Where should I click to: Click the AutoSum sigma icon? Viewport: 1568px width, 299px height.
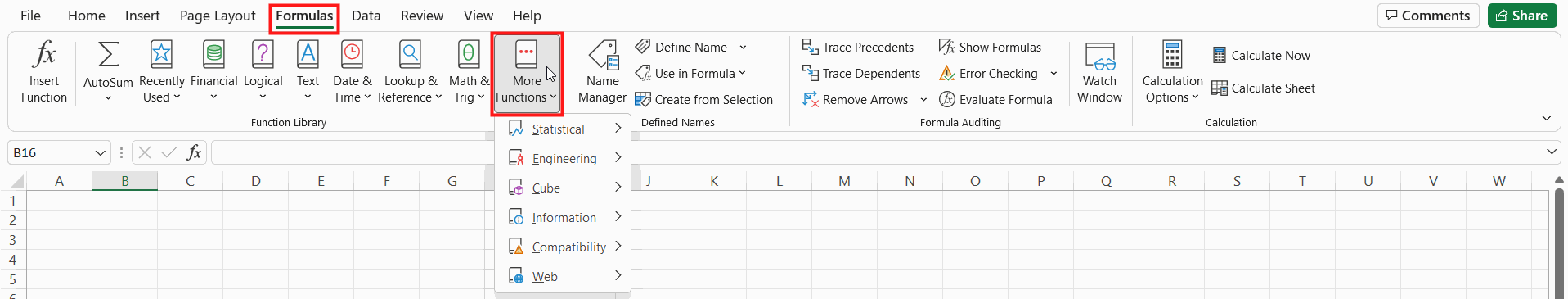coord(108,55)
